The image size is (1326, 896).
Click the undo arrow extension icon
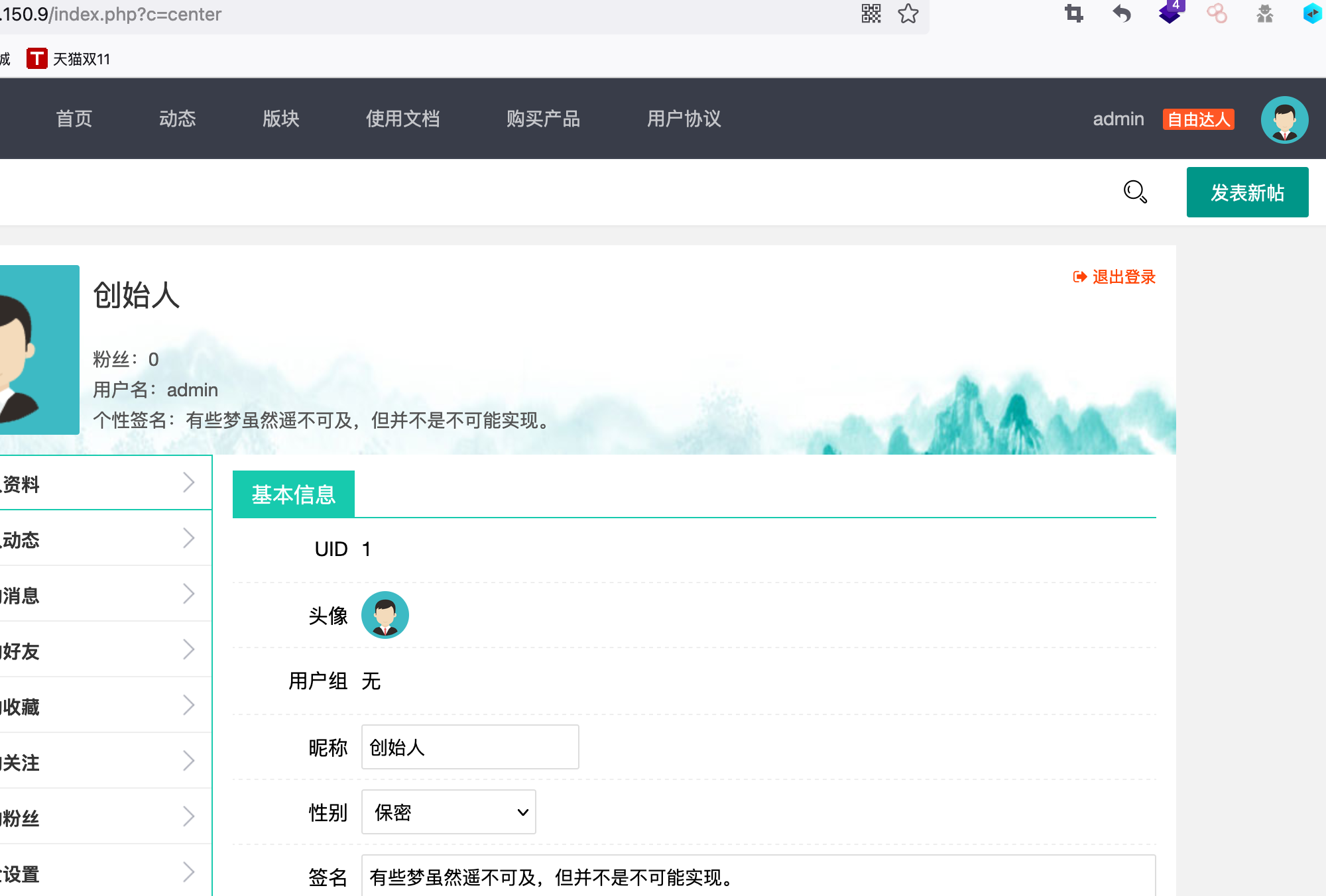click(1122, 14)
